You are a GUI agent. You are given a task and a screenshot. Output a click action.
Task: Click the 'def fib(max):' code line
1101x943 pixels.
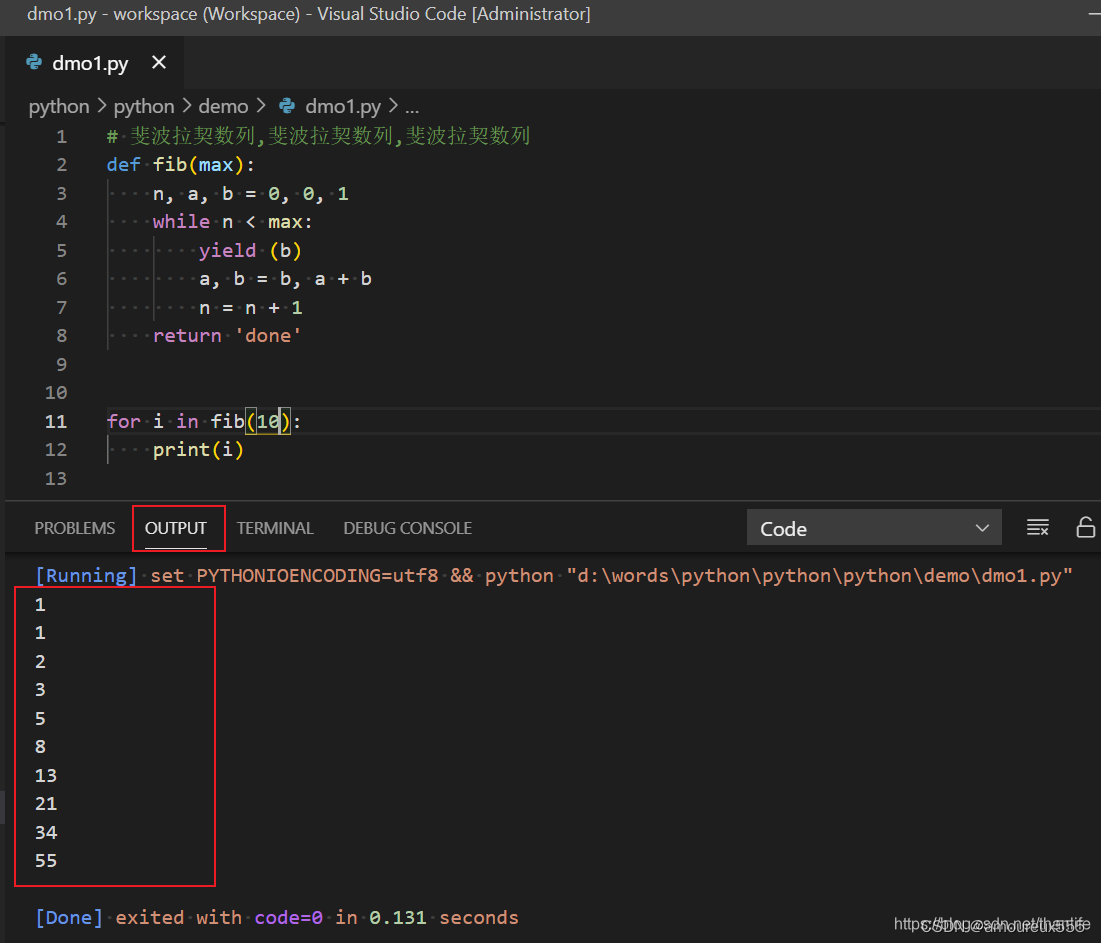[x=180, y=164]
